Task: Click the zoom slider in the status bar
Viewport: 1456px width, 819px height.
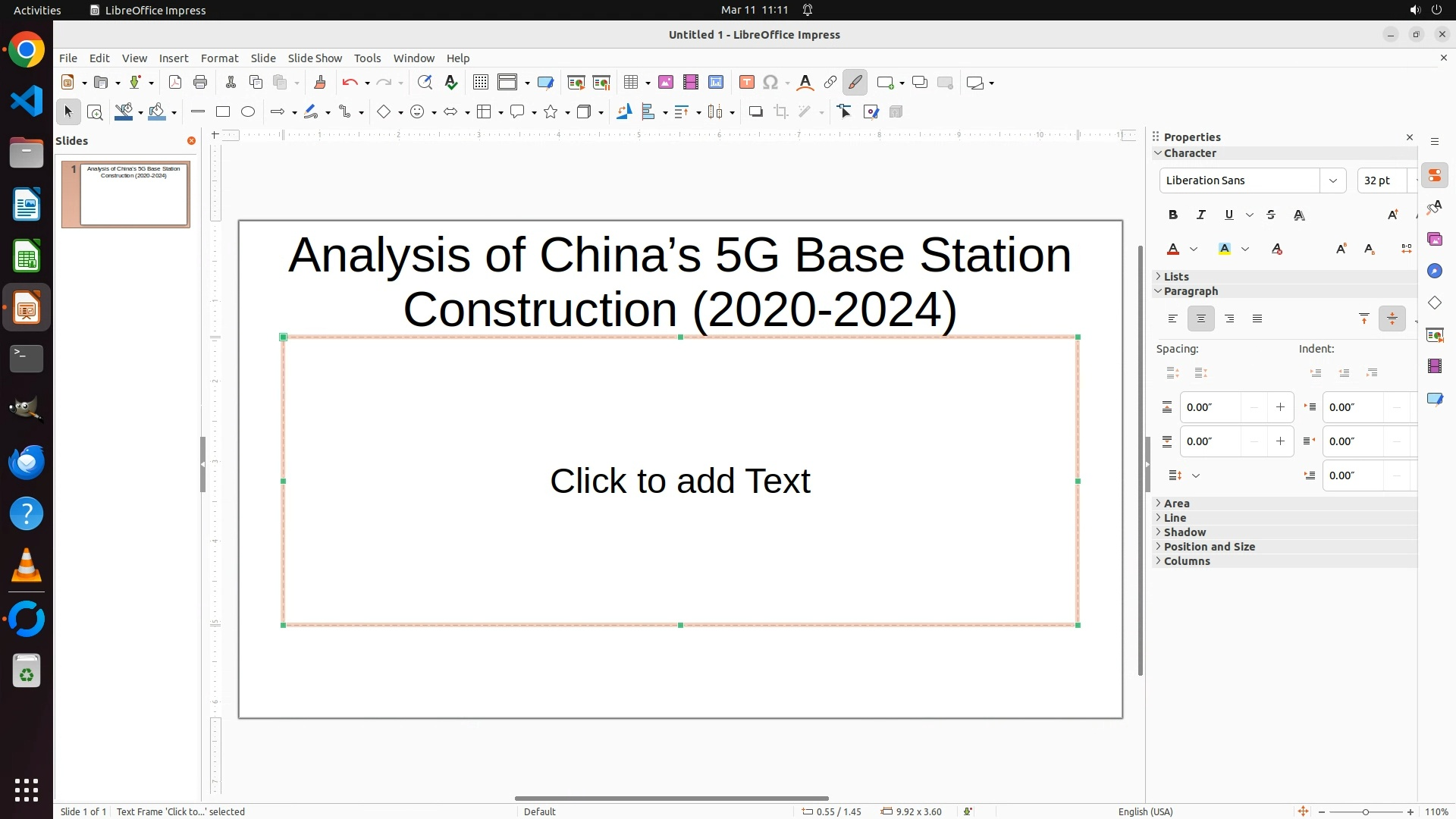Action: [x=1365, y=811]
